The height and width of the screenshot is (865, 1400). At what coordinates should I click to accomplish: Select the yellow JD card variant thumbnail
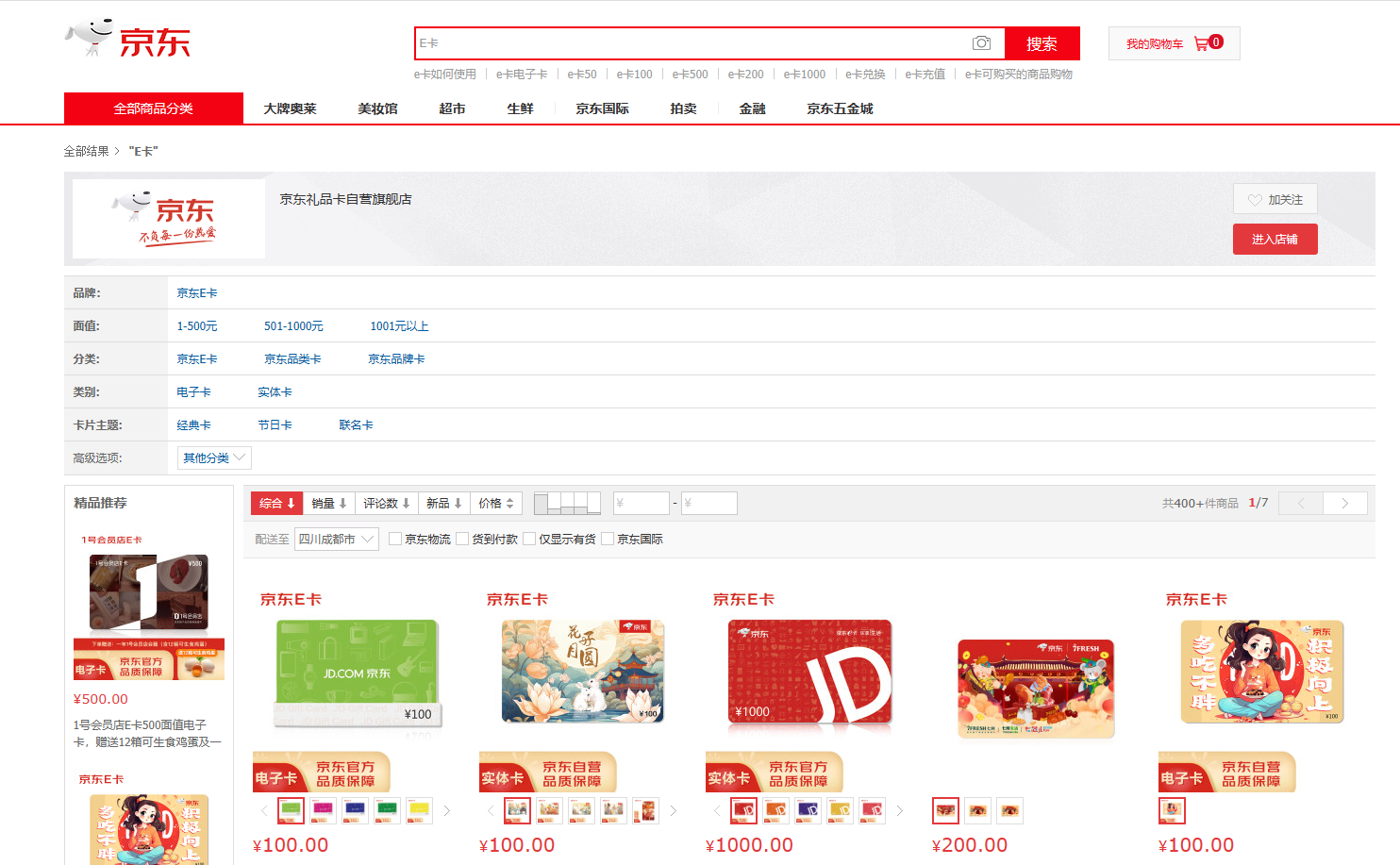coord(841,810)
